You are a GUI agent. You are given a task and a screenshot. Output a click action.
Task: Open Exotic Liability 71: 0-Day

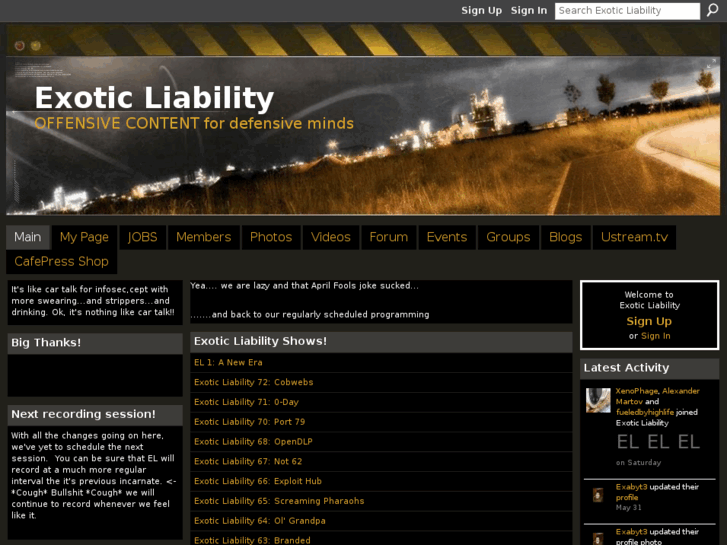click(246, 402)
